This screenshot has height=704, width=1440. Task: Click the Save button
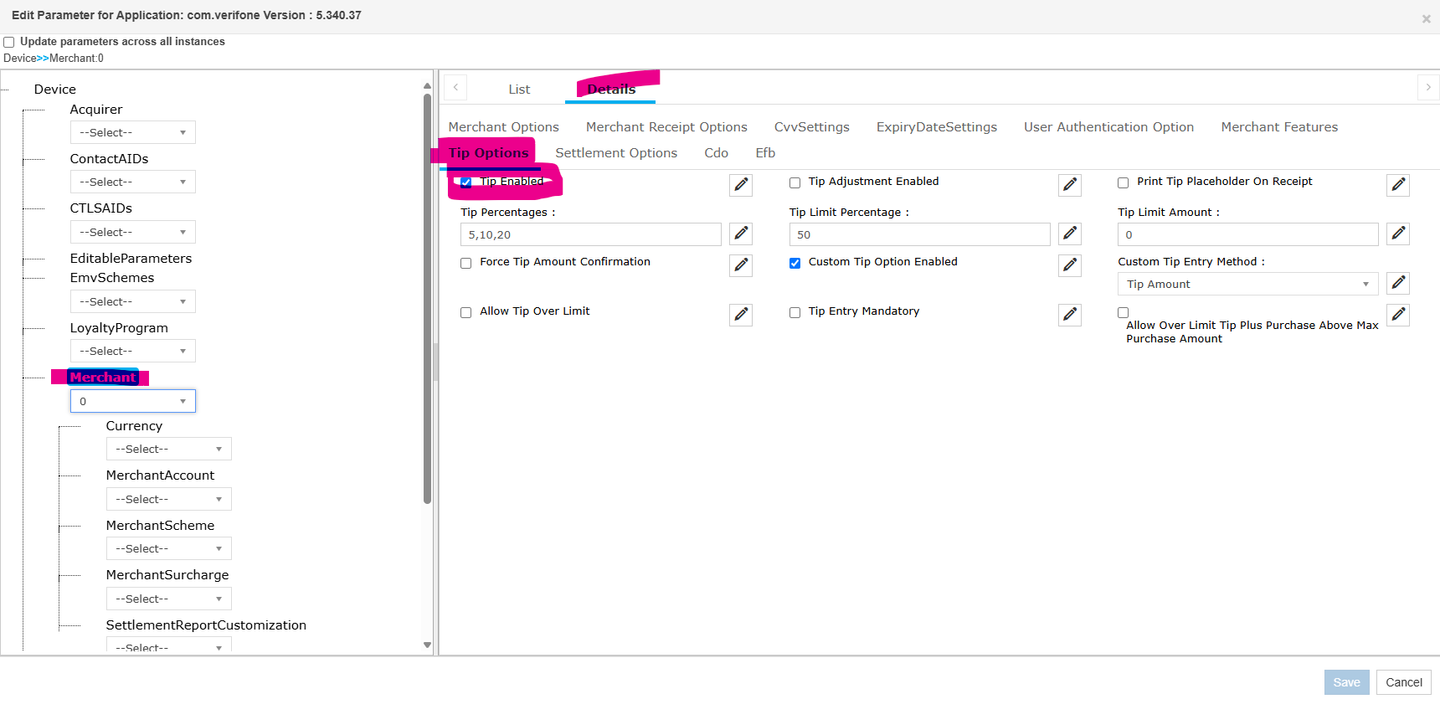click(1347, 682)
